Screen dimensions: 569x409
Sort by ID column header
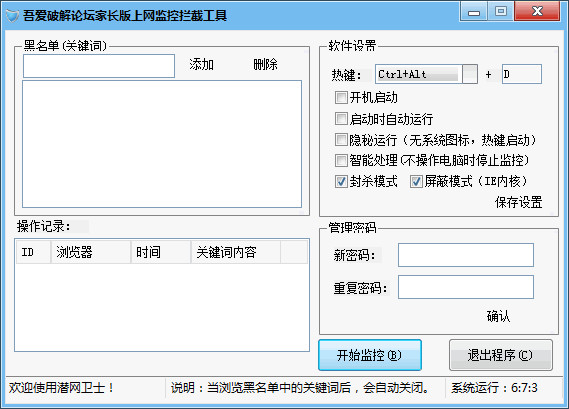[33, 252]
